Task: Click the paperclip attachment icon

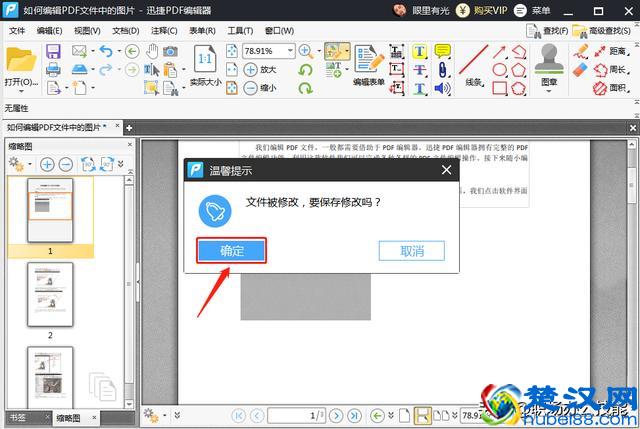Action: pyautogui.click(x=442, y=70)
